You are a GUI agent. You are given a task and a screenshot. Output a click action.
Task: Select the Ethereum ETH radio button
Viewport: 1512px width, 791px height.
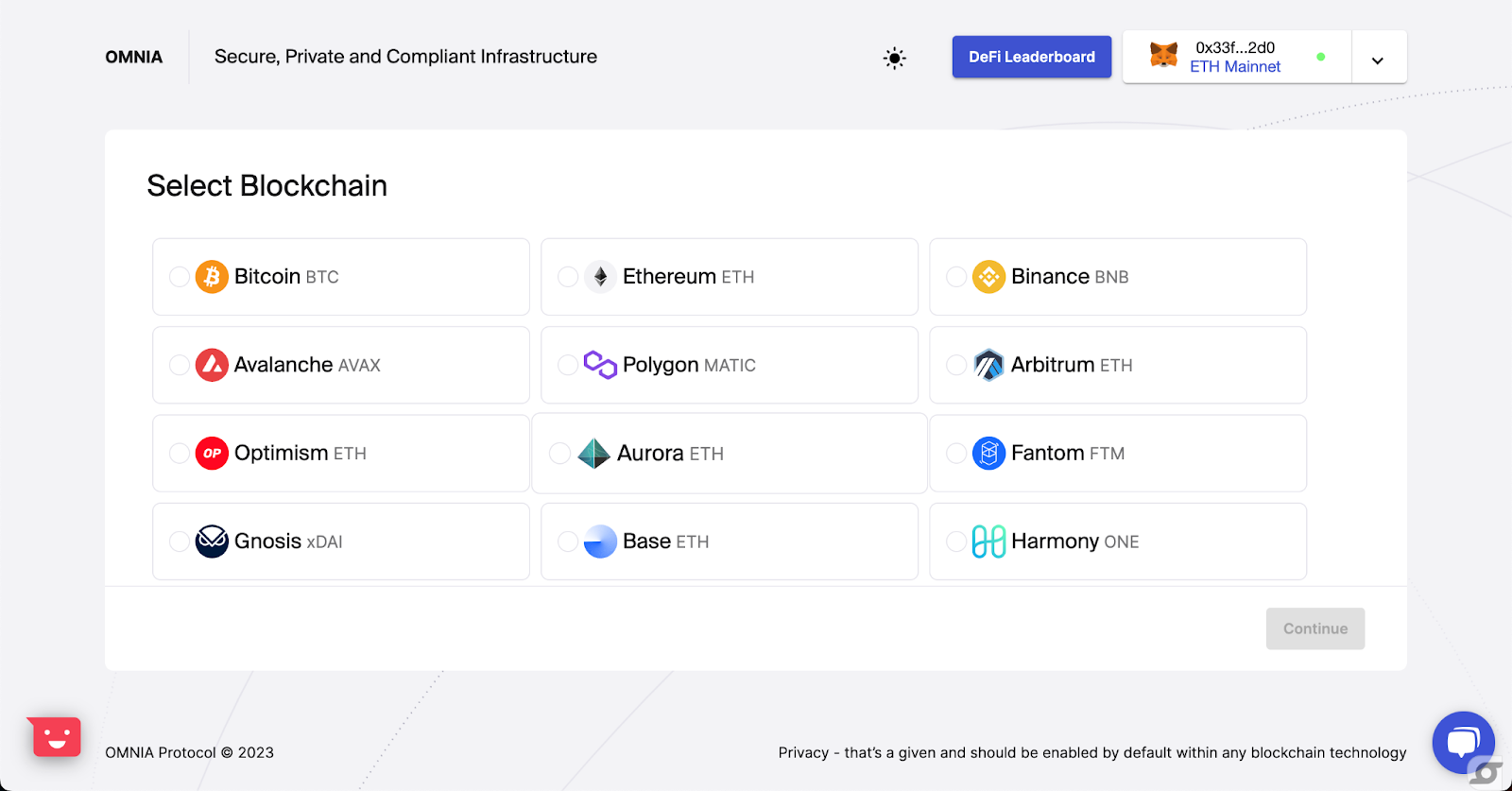pyautogui.click(x=568, y=277)
